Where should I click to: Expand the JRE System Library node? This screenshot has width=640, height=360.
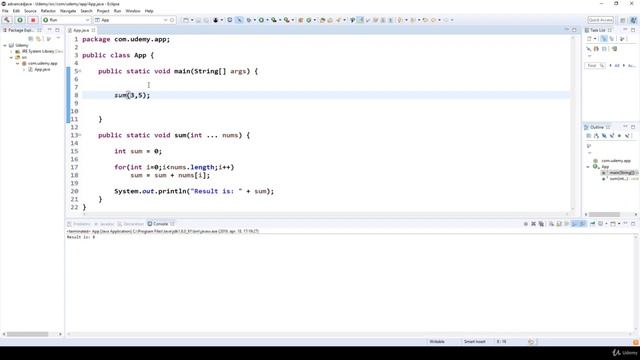pyautogui.click(x=11, y=51)
